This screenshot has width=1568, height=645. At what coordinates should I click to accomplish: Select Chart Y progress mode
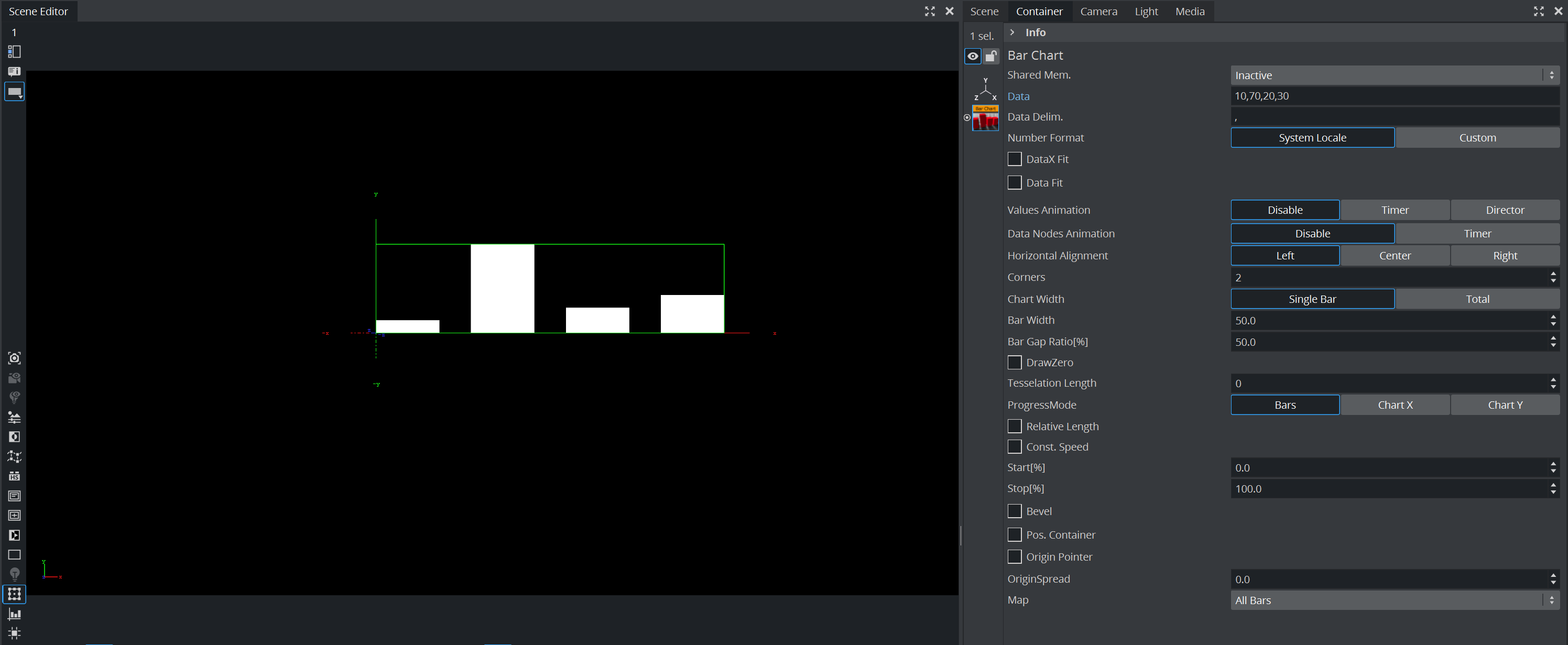click(1505, 405)
